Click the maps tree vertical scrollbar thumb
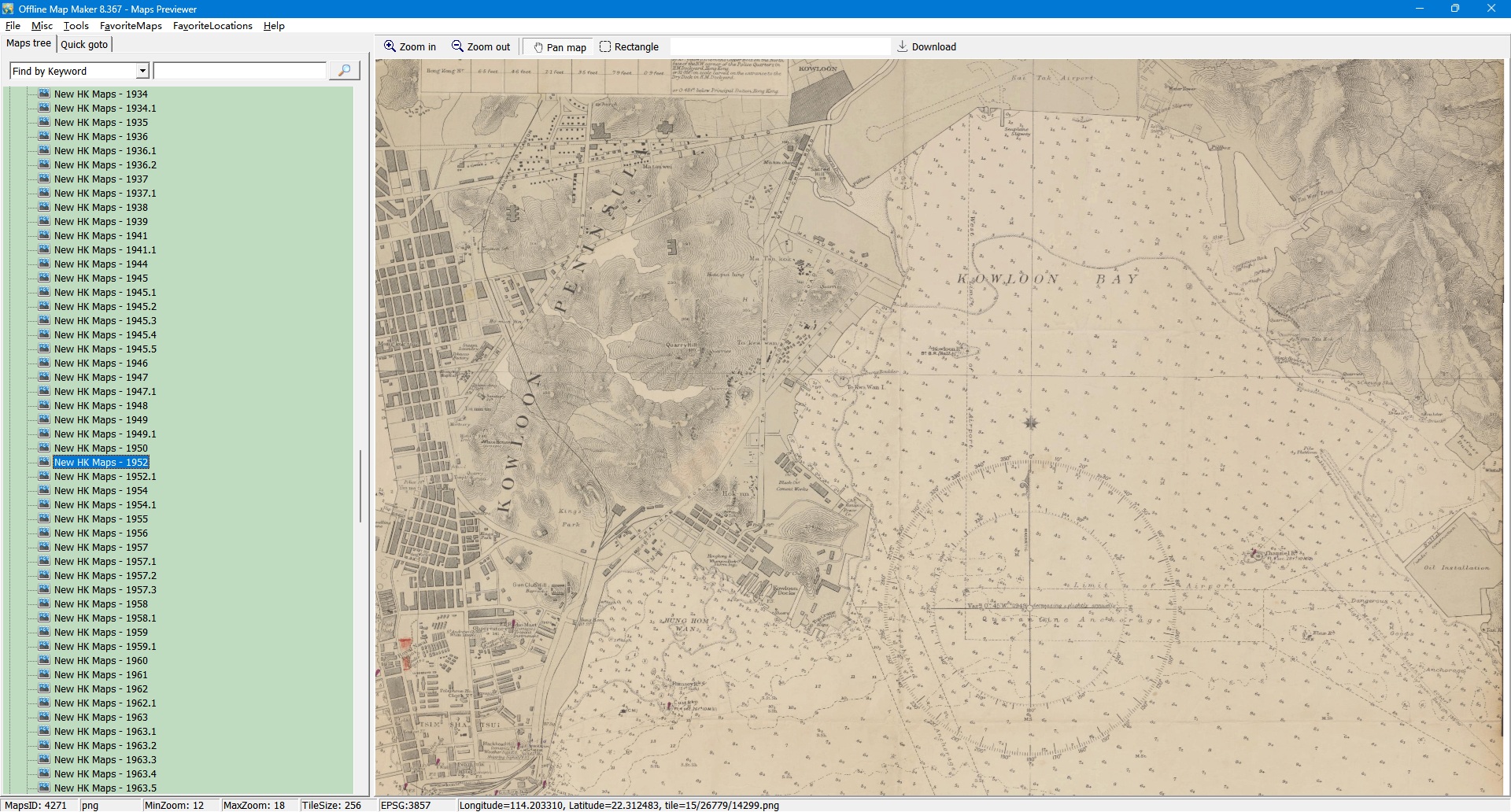 pyautogui.click(x=360, y=485)
